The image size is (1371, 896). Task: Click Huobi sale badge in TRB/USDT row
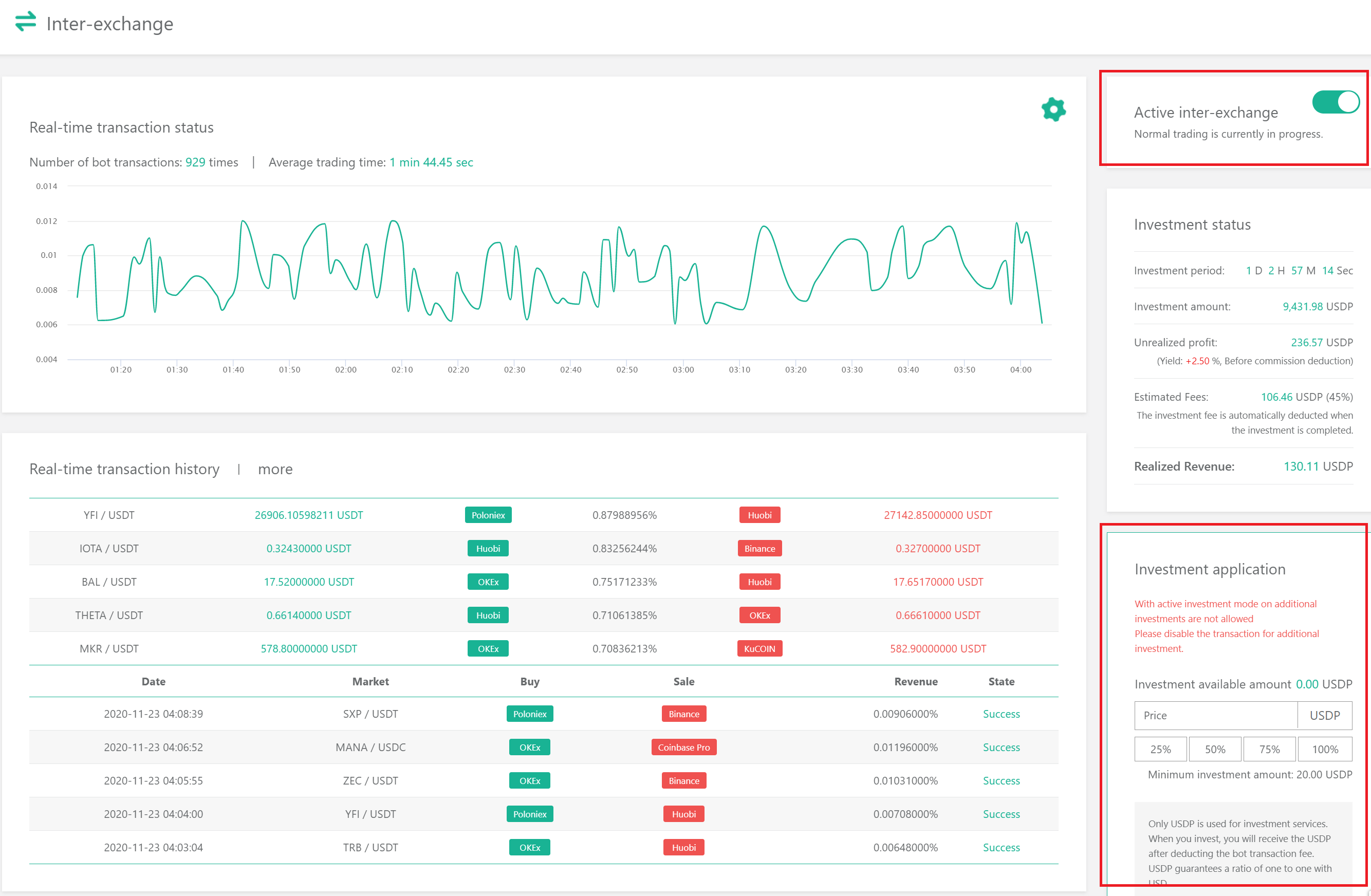[684, 847]
